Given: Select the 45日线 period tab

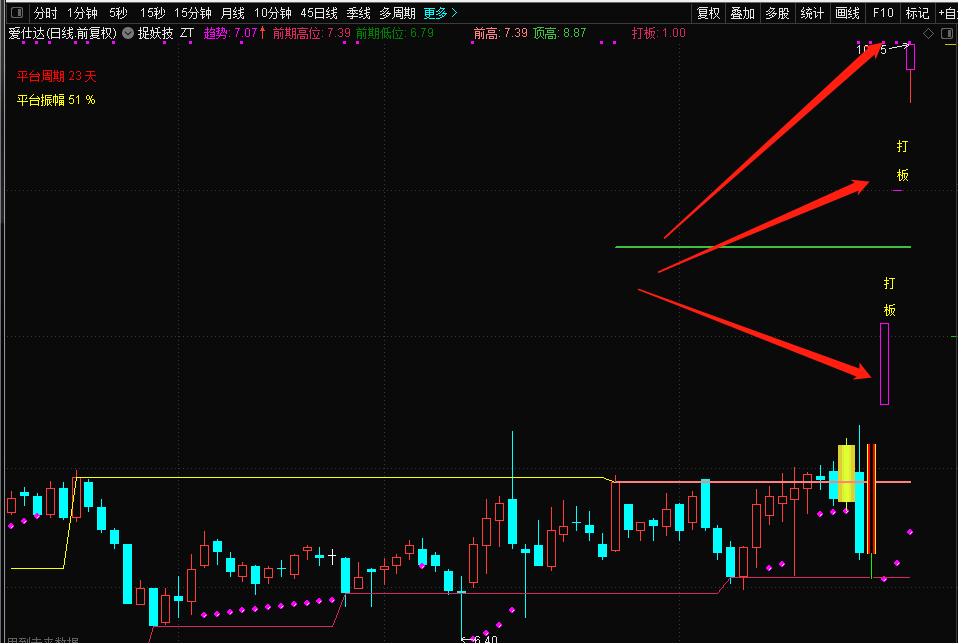Looking at the screenshot, I should click(x=319, y=13).
